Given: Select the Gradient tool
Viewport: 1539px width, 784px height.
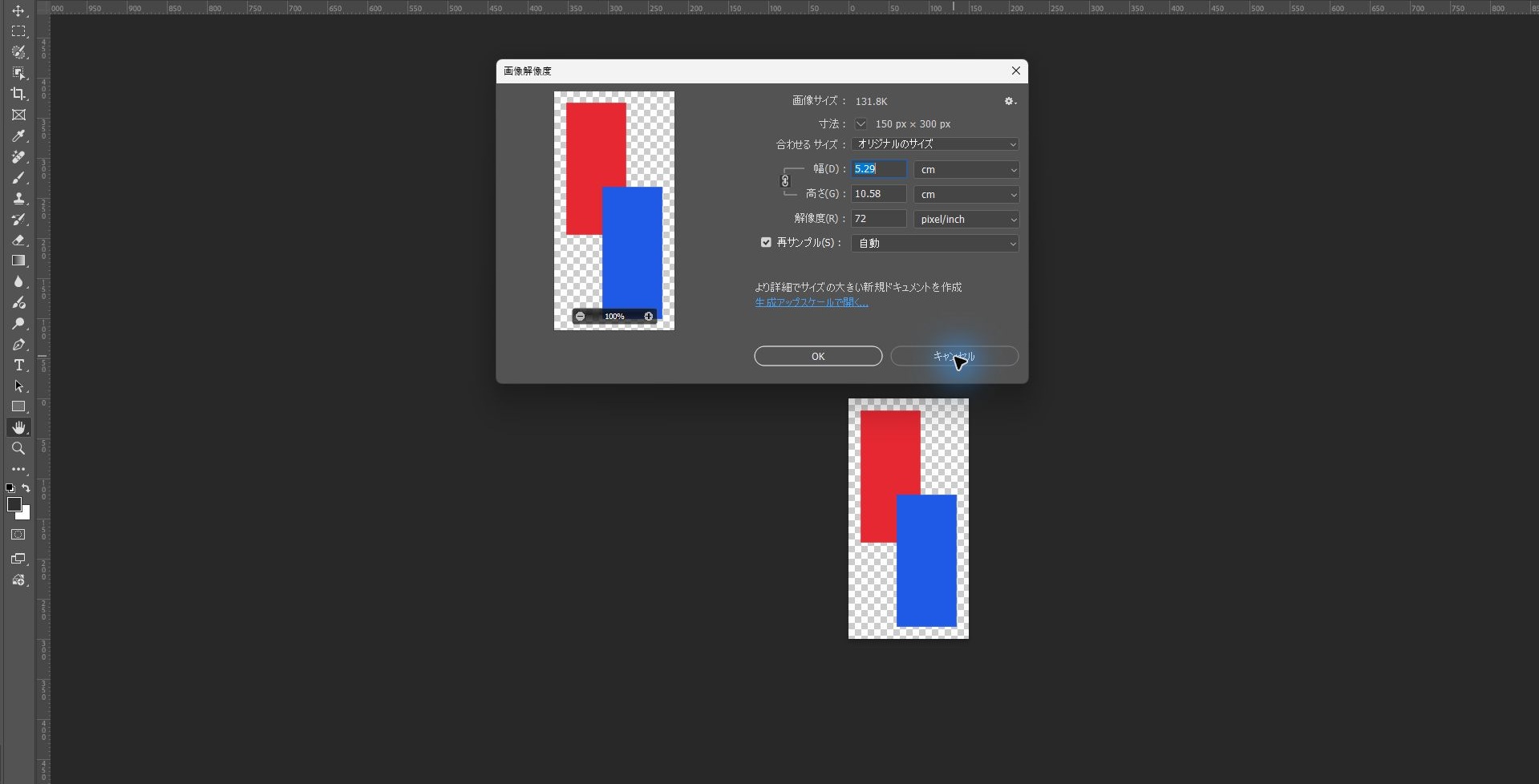Looking at the screenshot, I should pyautogui.click(x=18, y=261).
